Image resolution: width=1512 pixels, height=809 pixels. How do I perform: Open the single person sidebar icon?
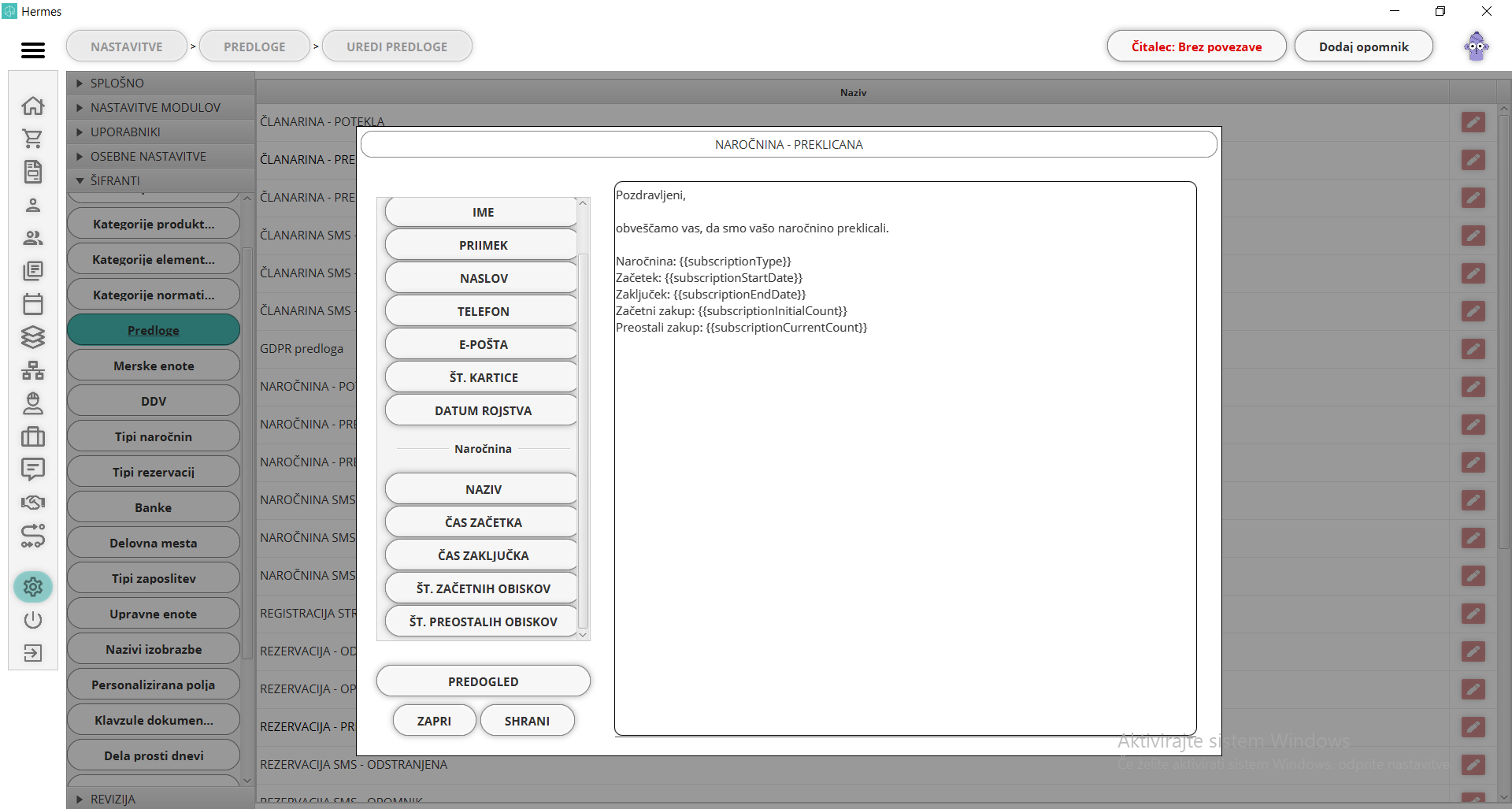pos(32,205)
